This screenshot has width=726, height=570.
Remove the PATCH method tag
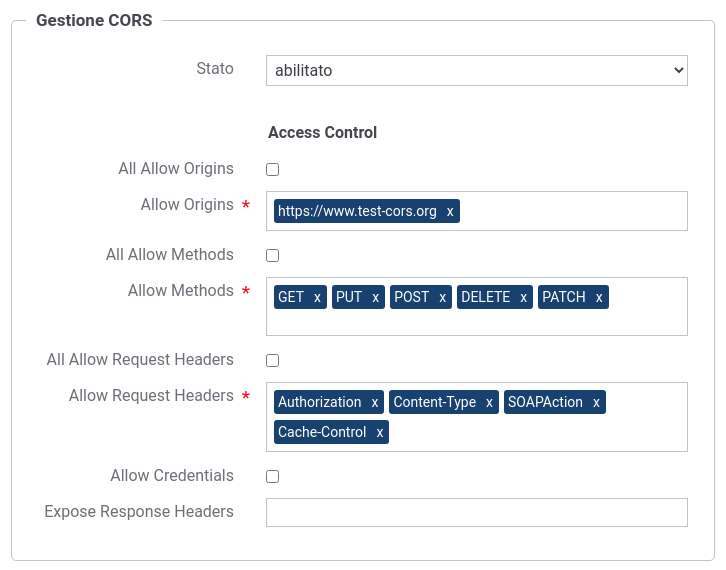click(599, 297)
